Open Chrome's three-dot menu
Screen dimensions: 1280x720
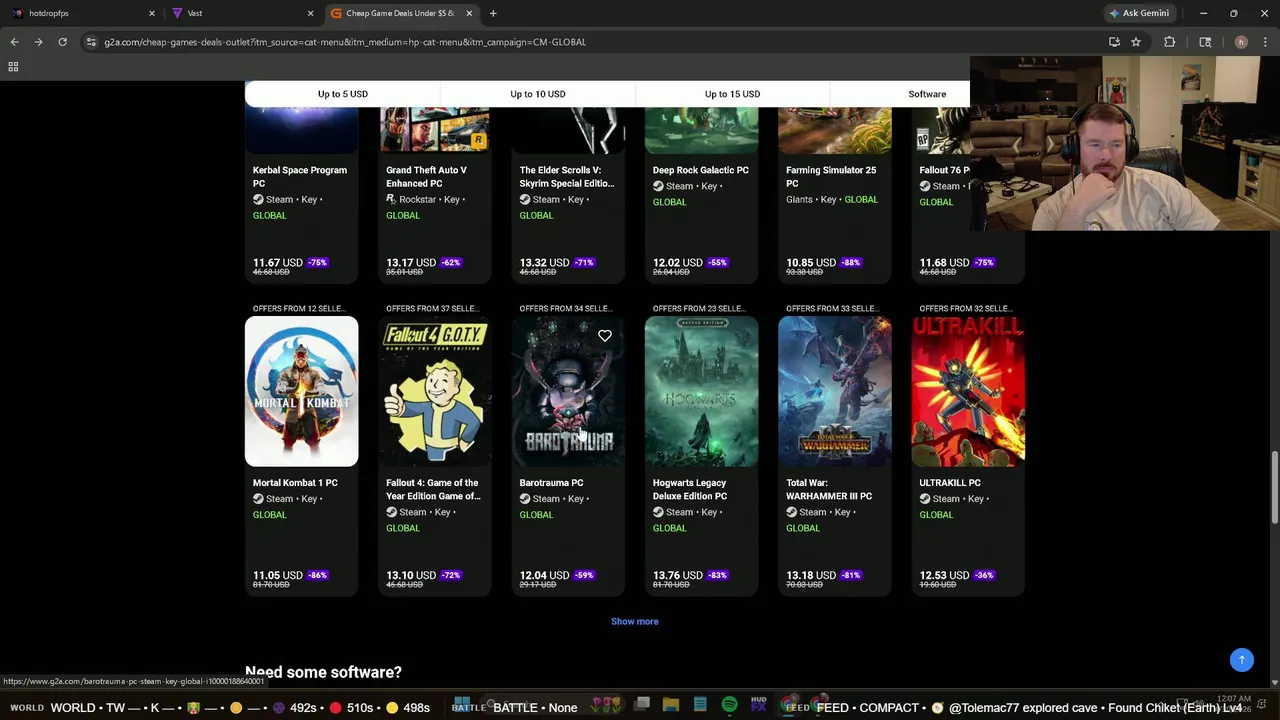click(1266, 42)
